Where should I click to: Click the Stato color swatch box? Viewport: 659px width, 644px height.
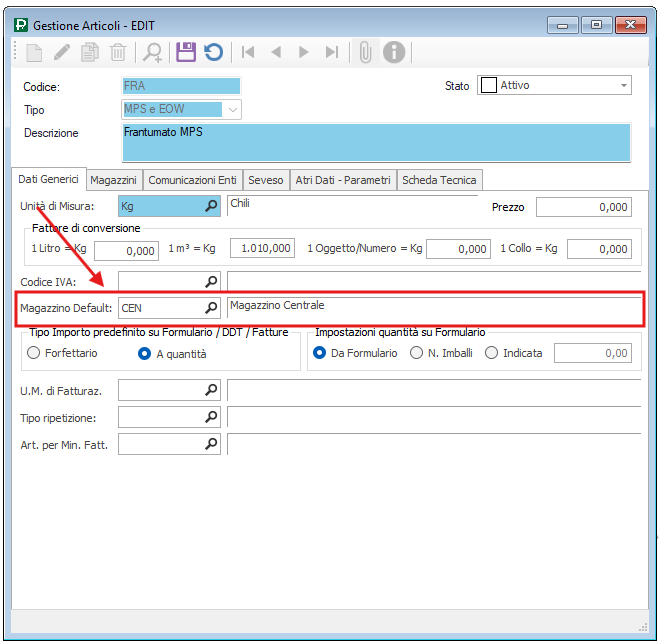(489, 86)
